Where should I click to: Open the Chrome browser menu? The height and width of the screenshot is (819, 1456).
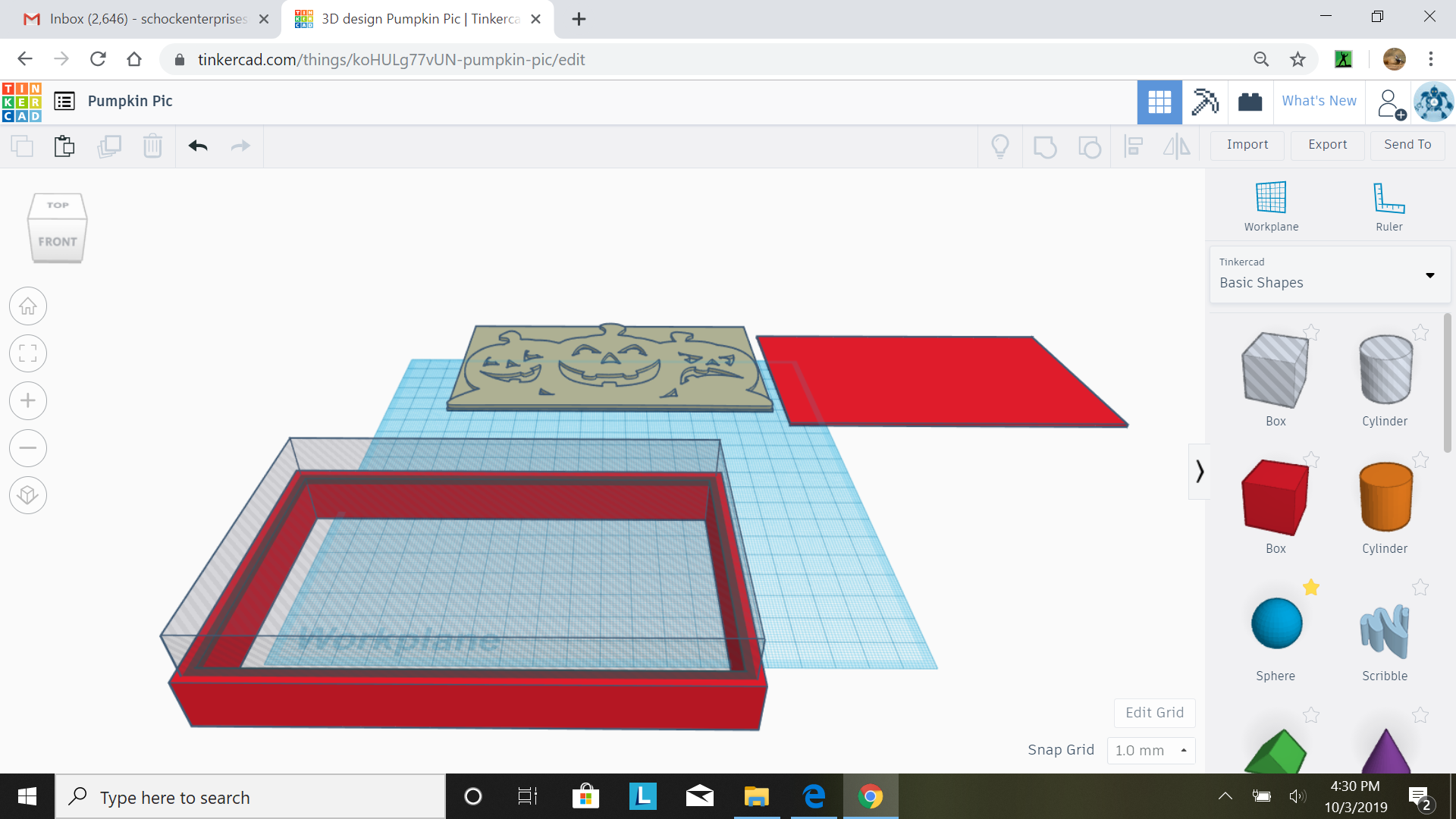click(1432, 59)
